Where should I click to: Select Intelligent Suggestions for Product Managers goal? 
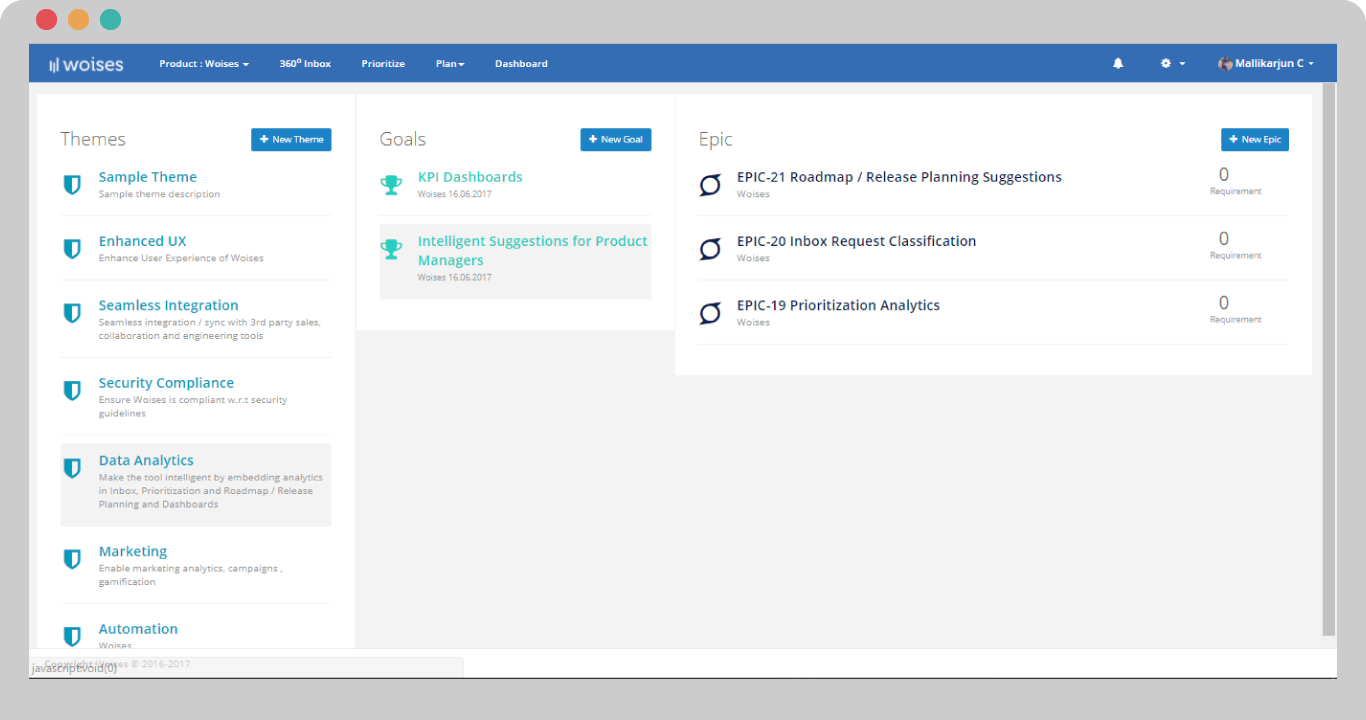pos(533,251)
